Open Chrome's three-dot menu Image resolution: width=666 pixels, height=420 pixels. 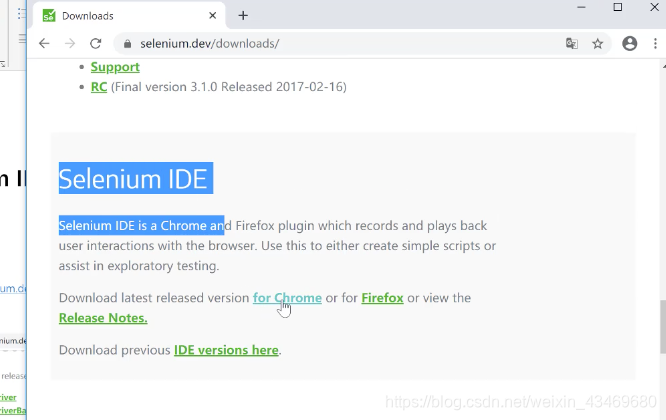(655, 43)
